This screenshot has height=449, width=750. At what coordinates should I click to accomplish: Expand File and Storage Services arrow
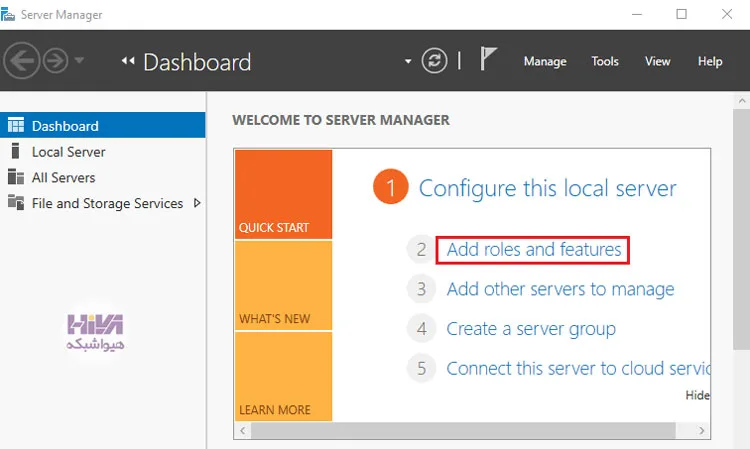click(197, 203)
